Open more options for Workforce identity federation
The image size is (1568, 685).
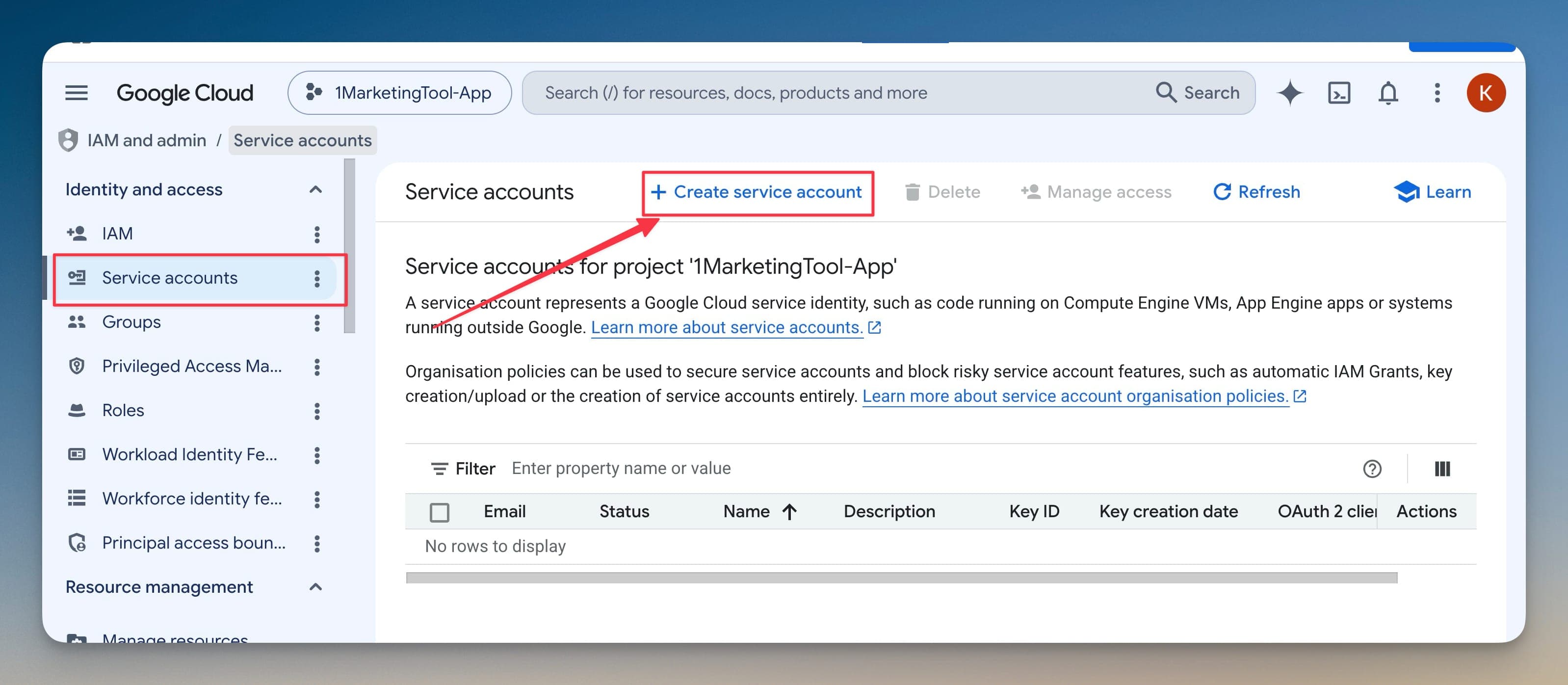coord(316,500)
